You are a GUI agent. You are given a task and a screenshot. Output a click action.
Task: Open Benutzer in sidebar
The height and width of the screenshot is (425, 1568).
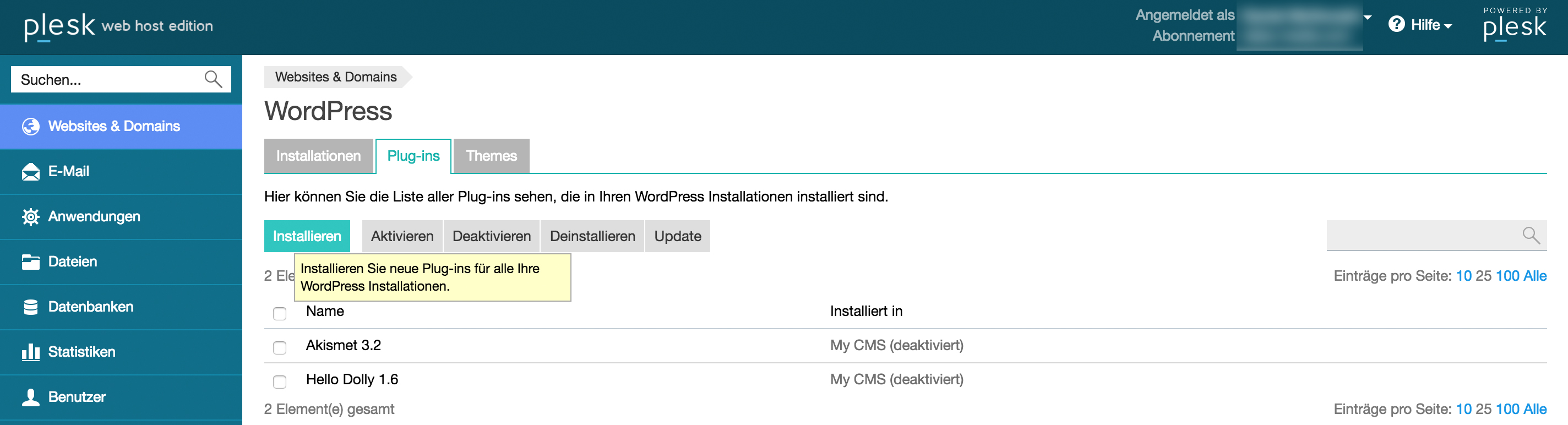[121, 397]
